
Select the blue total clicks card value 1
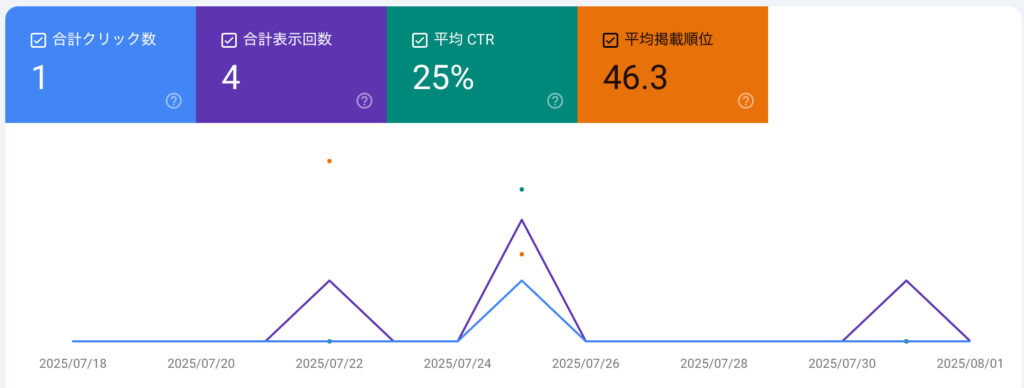[x=39, y=78]
